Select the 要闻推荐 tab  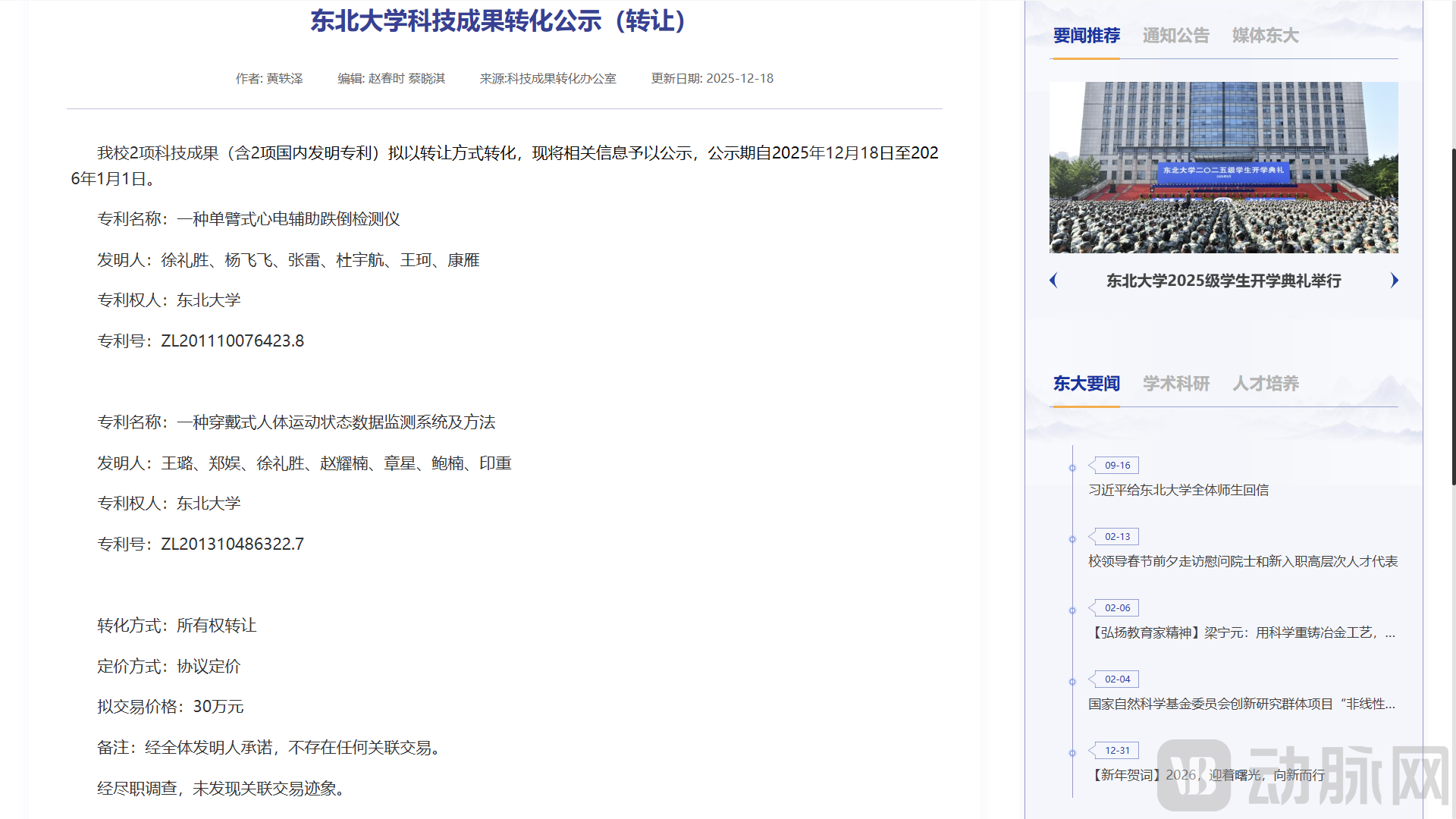[x=1086, y=36]
